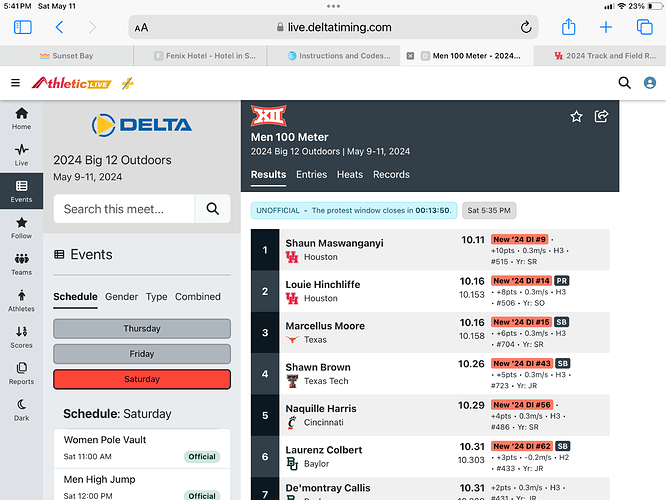Choose the Schedule events filter
This screenshot has width=666, height=500.
pos(75,297)
